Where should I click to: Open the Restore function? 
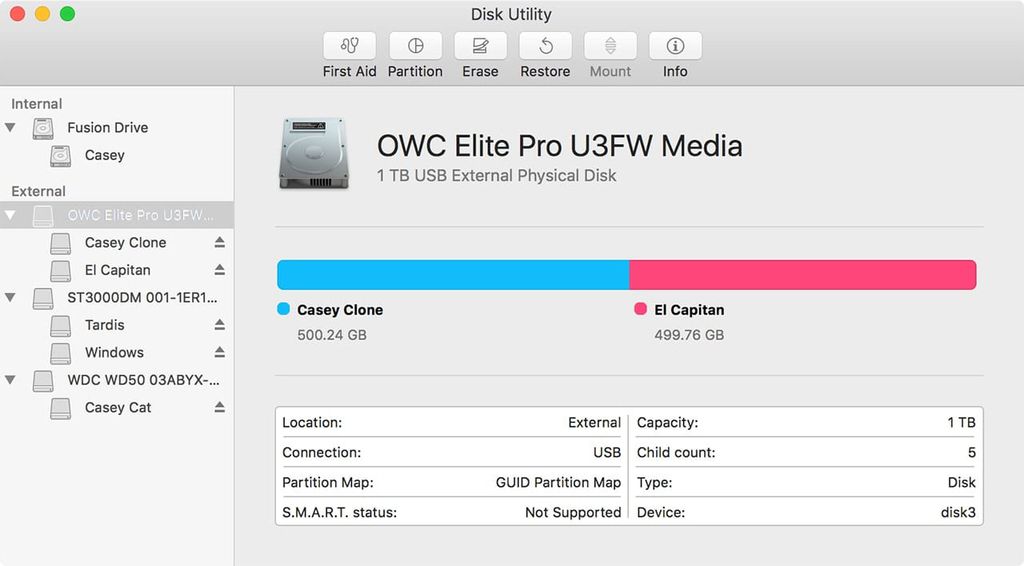click(545, 46)
